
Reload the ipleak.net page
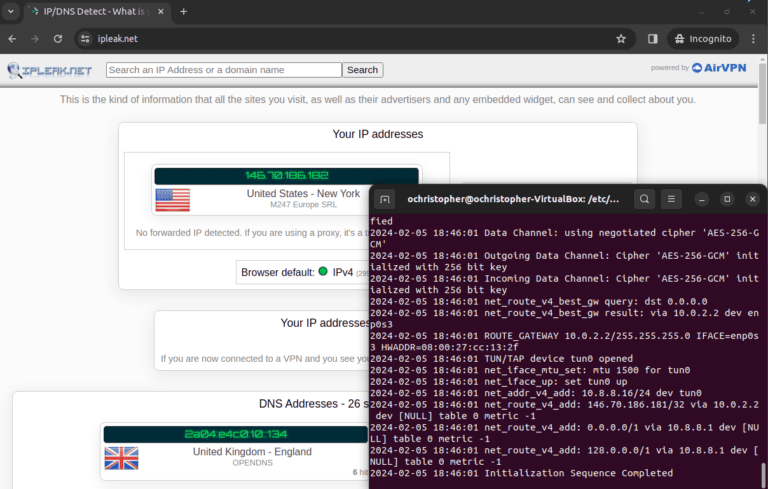point(58,39)
